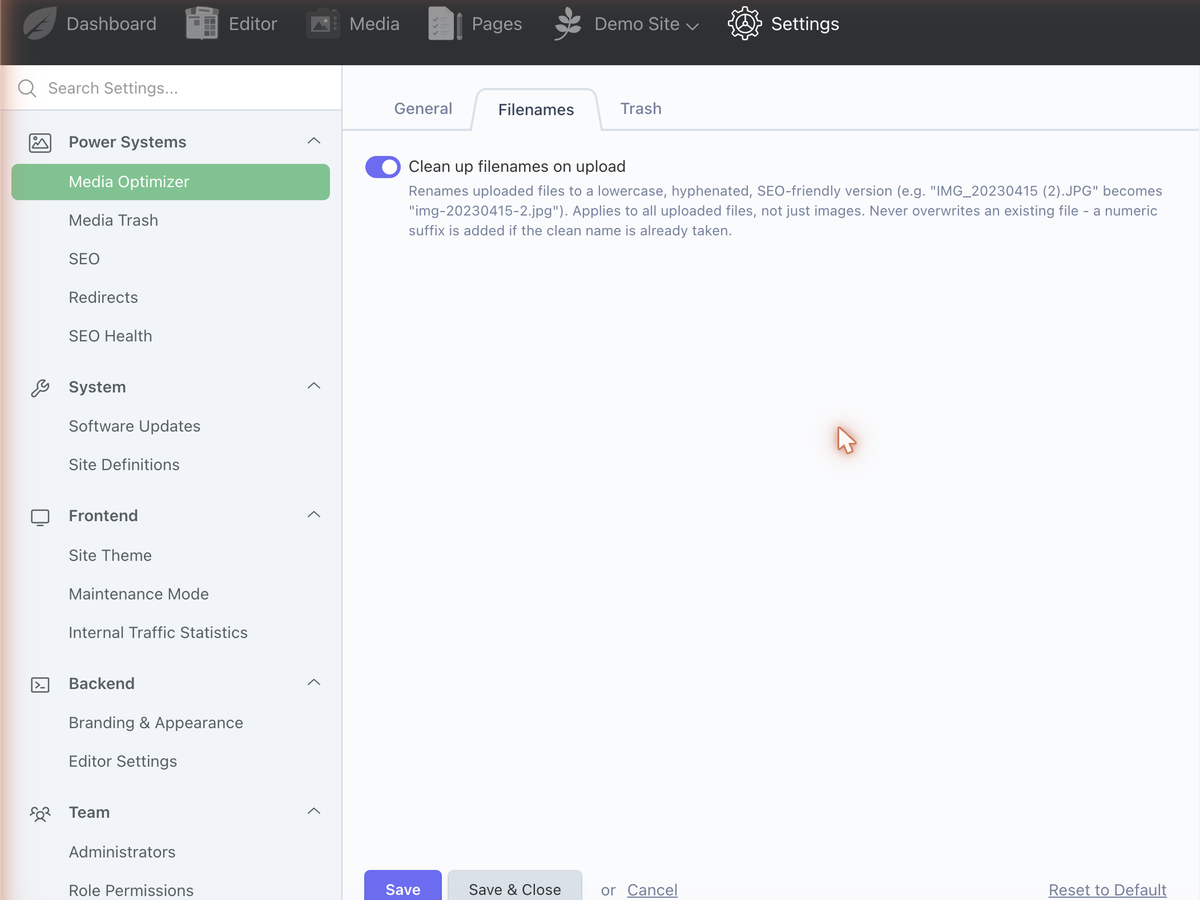Click the Demo Site plant icon
The width and height of the screenshot is (1200, 900).
(x=568, y=23)
